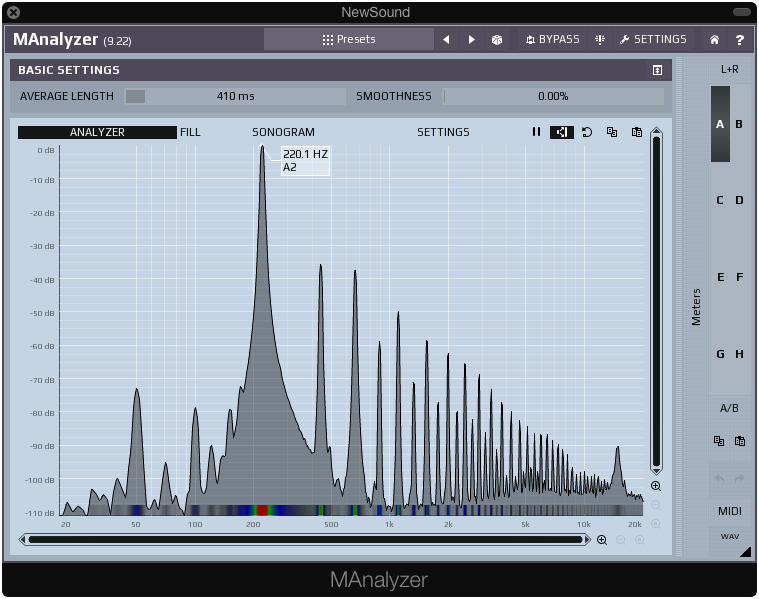The width and height of the screenshot is (759, 599).
Task: Toggle the BYPASS button
Action: 552,39
